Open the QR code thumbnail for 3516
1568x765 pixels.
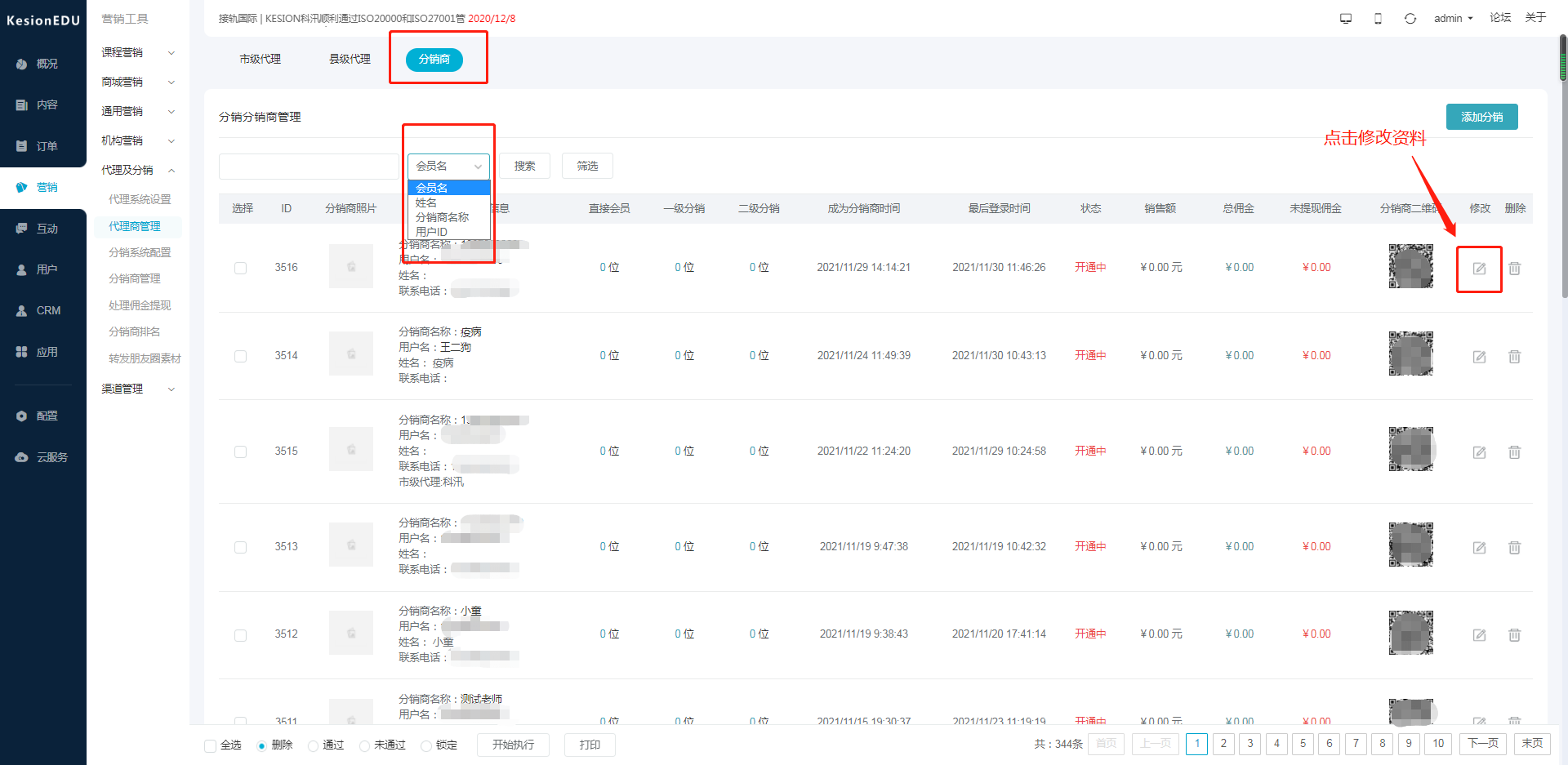point(1411,266)
